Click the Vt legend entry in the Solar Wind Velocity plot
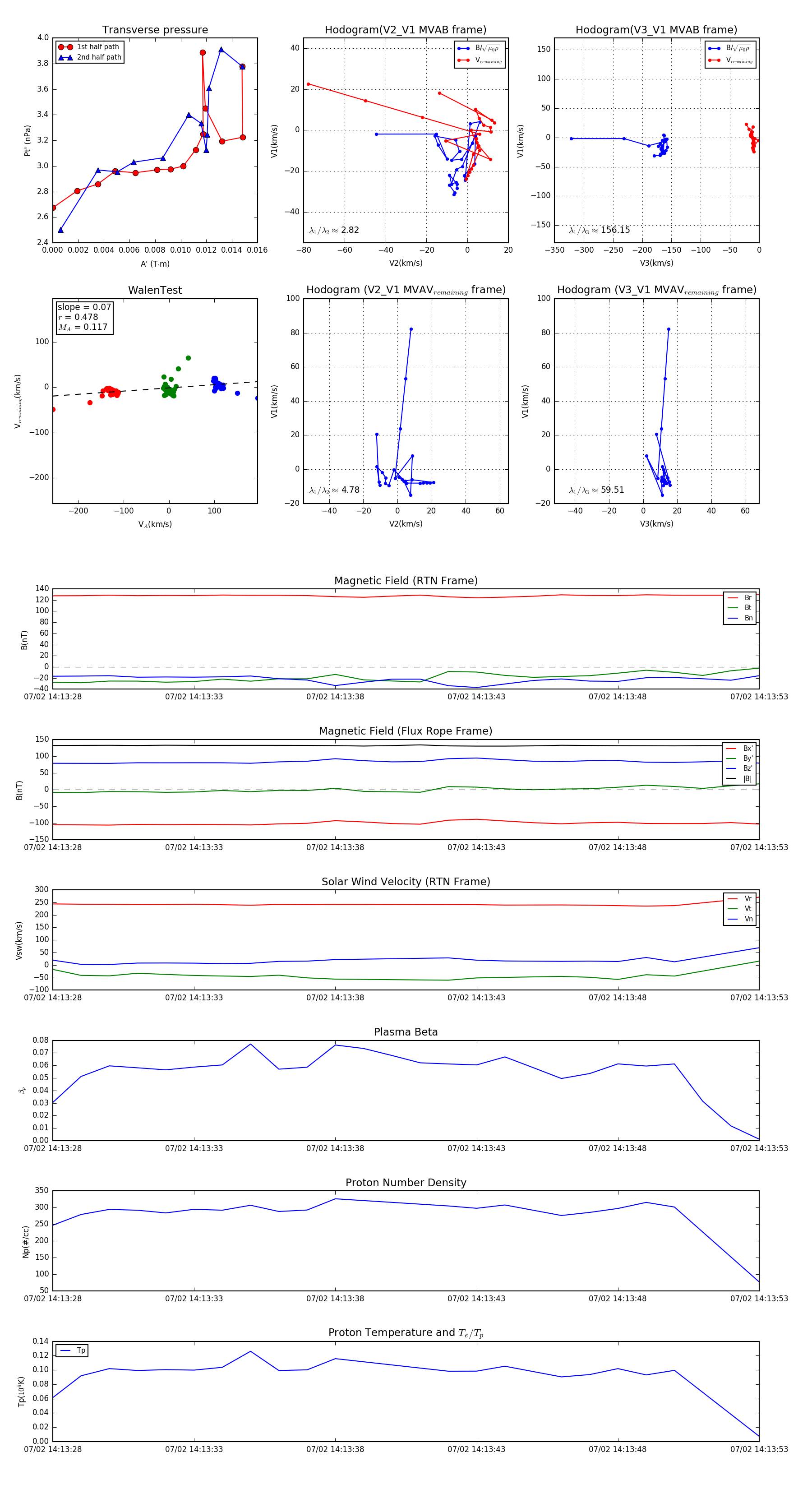 point(740,909)
